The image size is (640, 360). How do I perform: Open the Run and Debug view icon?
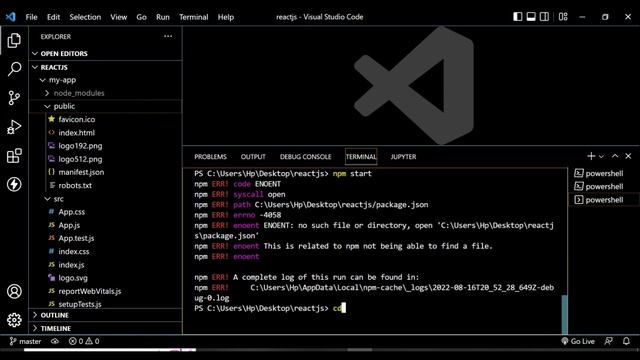point(14,127)
